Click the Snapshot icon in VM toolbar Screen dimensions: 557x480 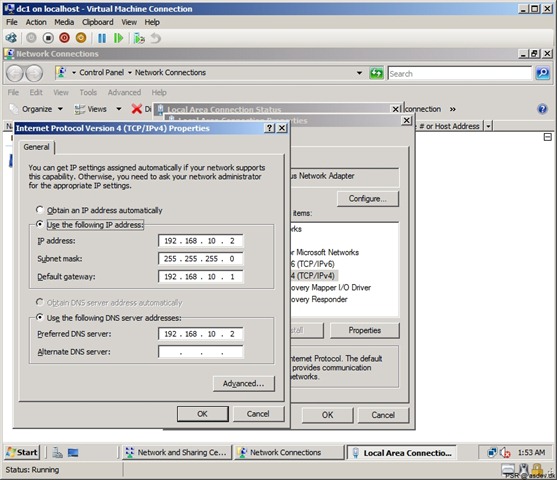coord(139,38)
